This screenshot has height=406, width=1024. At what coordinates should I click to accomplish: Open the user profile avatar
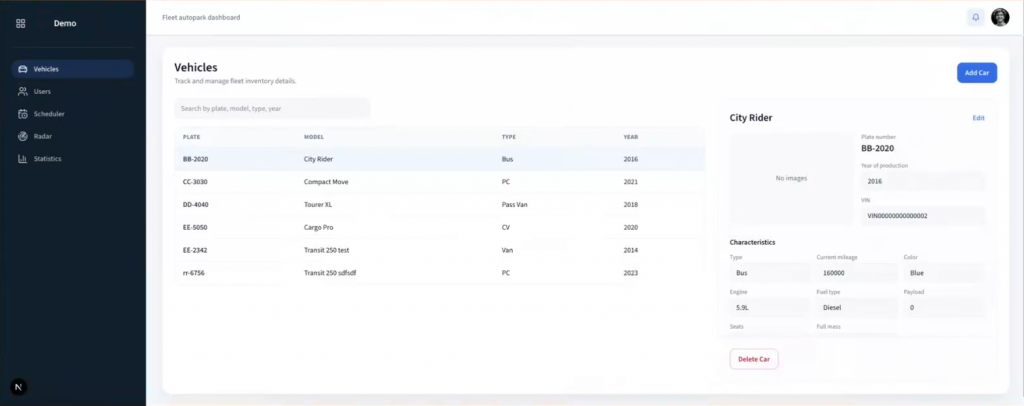(x=1000, y=17)
